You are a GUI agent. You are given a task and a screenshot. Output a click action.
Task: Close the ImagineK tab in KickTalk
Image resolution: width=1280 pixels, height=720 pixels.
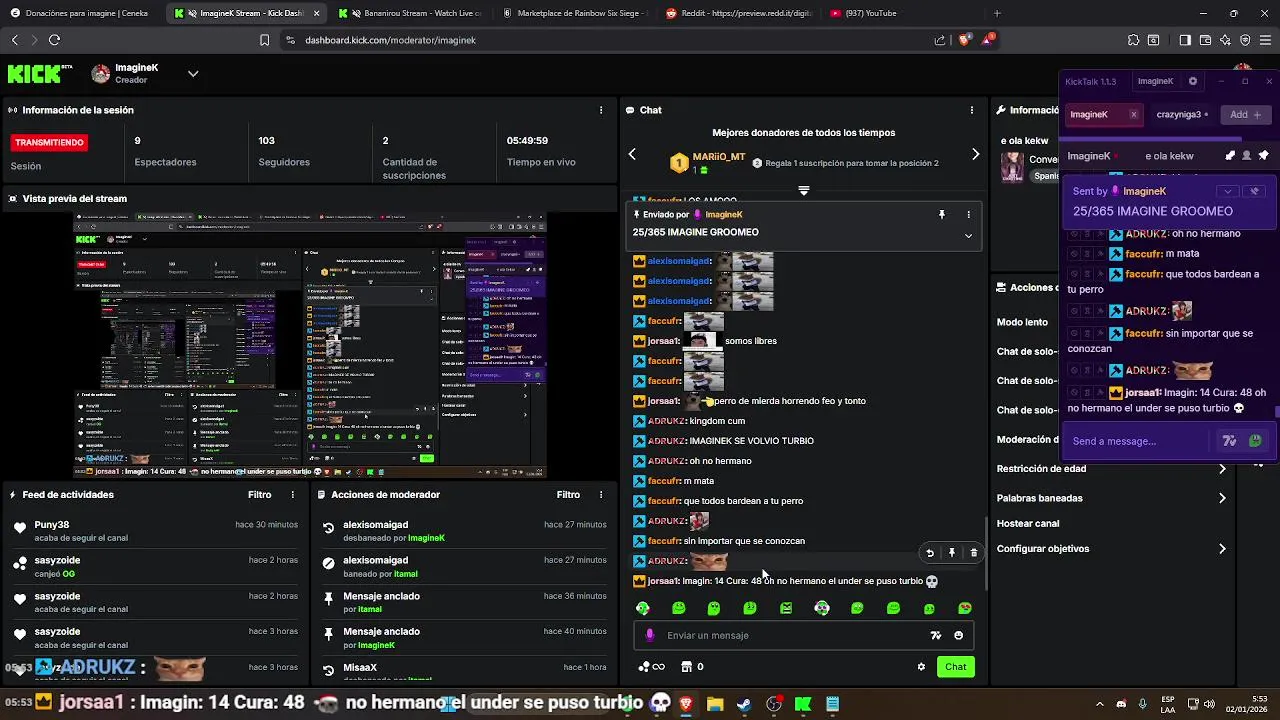pyautogui.click(x=1133, y=114)
